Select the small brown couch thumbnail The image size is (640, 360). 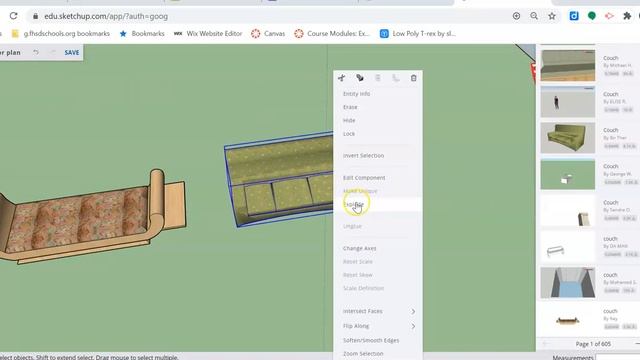pos(568,319)
